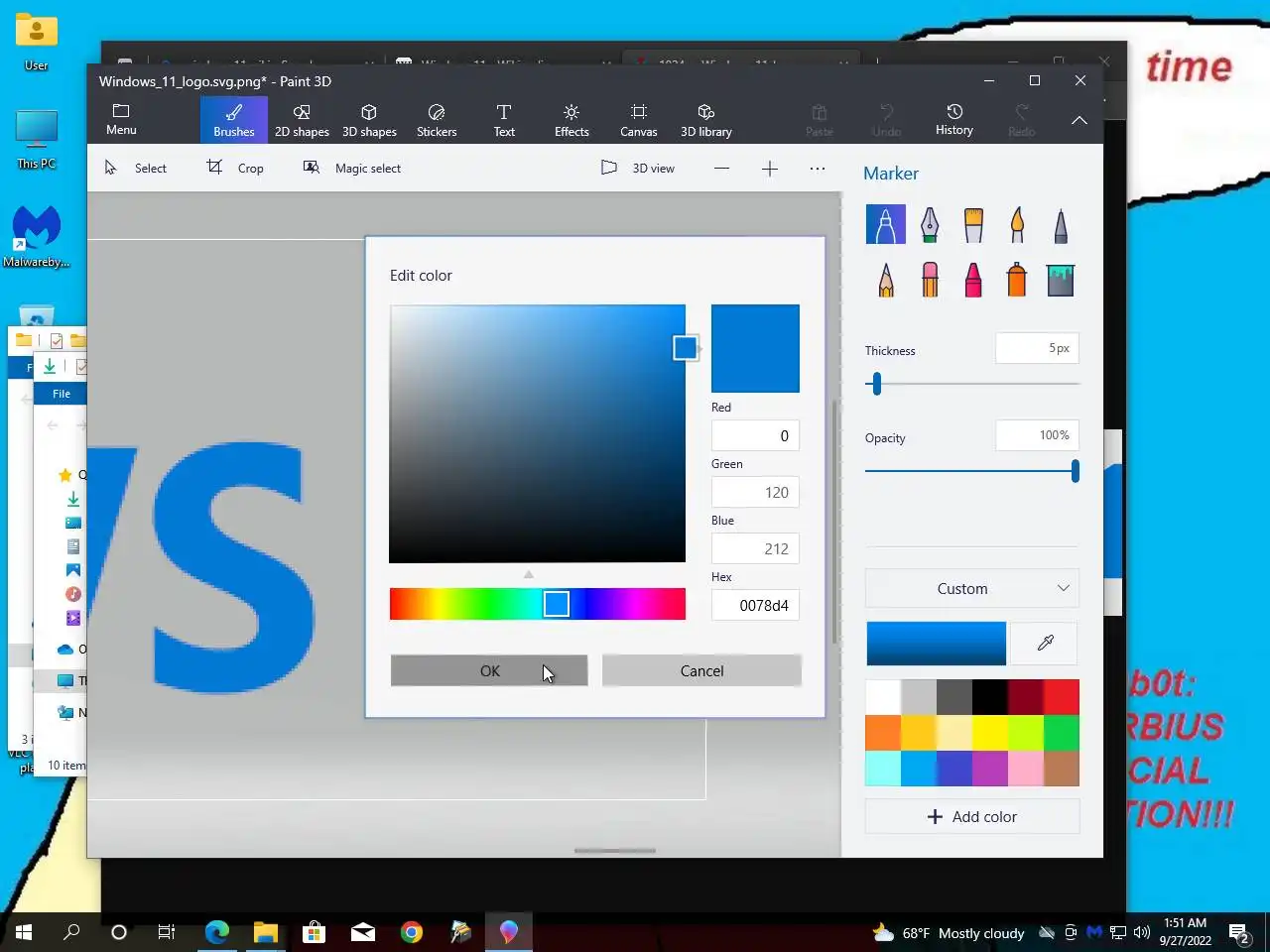Open the Effects tab
This screenshot has height=952, width=1270.
571,120
